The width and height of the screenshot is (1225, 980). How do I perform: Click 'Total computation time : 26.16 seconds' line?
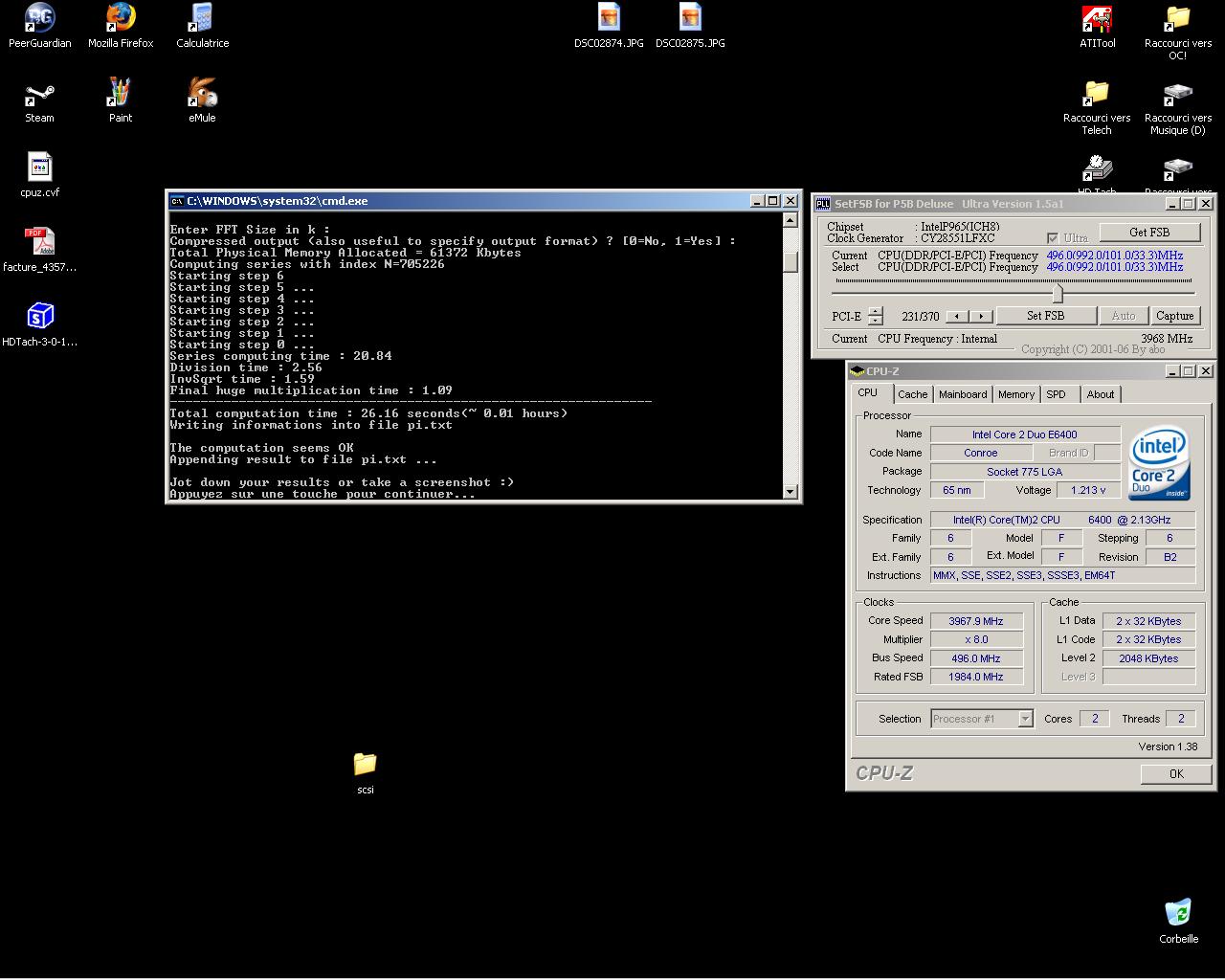click(368, 413)
